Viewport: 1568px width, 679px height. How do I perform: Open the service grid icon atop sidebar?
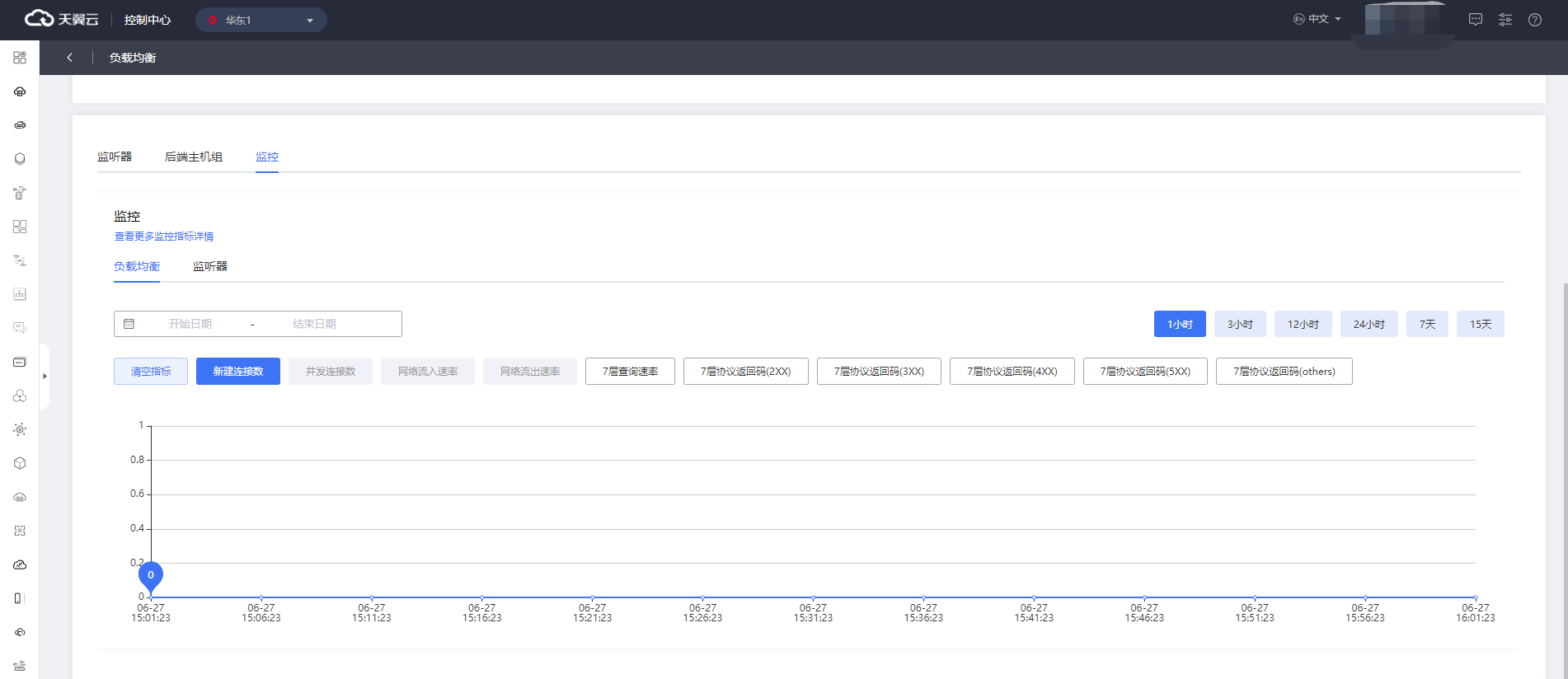pos(20,58)
